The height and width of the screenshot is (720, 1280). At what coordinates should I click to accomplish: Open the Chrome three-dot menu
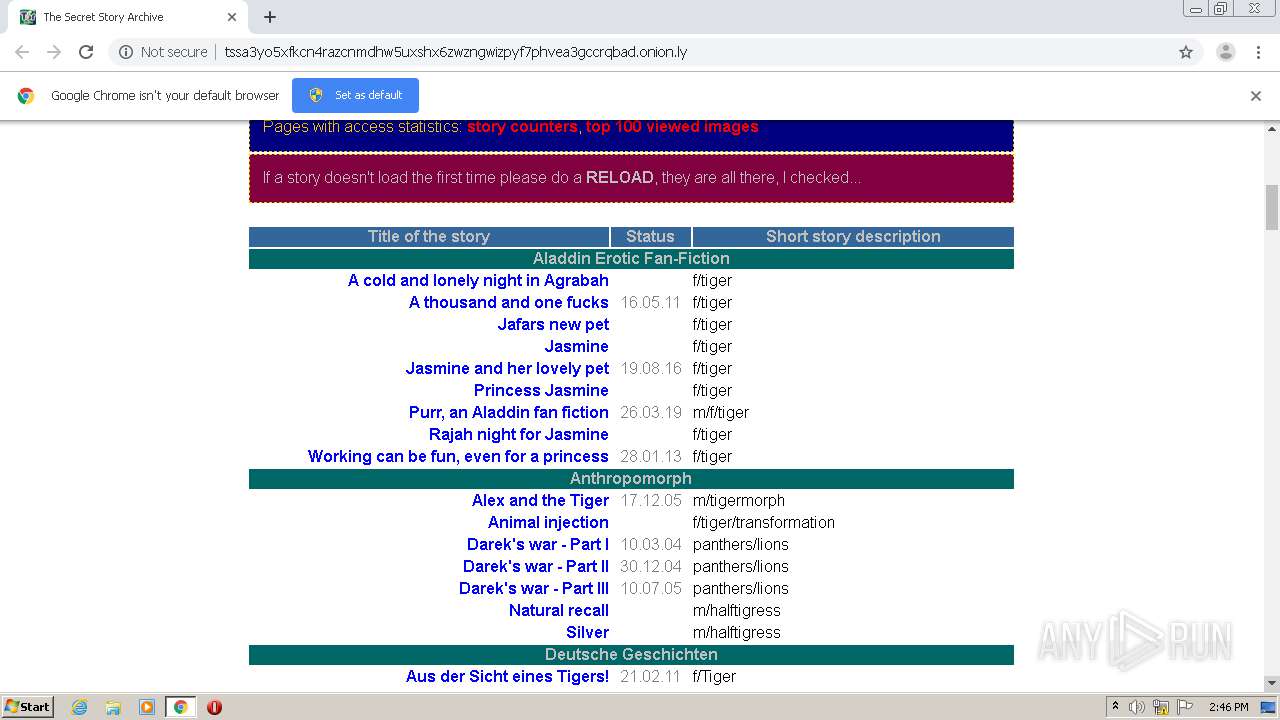pos(1258,52)
